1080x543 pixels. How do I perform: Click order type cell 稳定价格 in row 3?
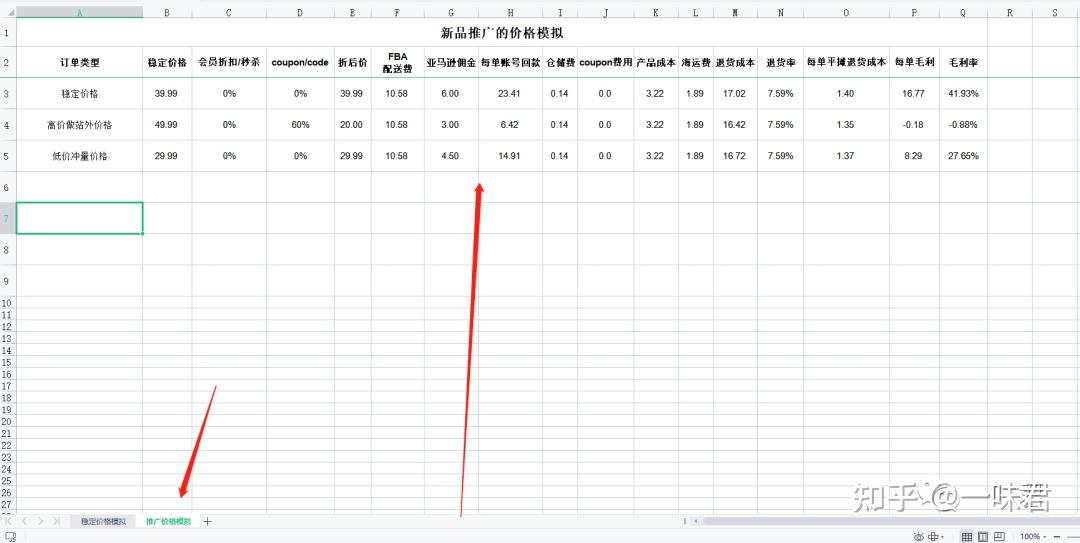tap(79, 94)
